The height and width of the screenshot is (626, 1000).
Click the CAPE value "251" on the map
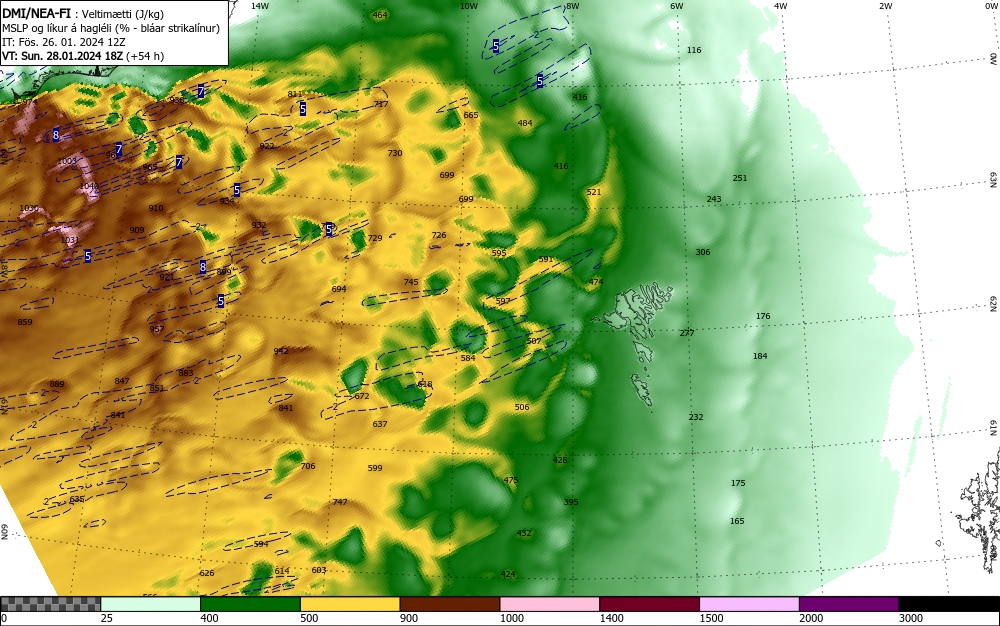pos(740,178)
